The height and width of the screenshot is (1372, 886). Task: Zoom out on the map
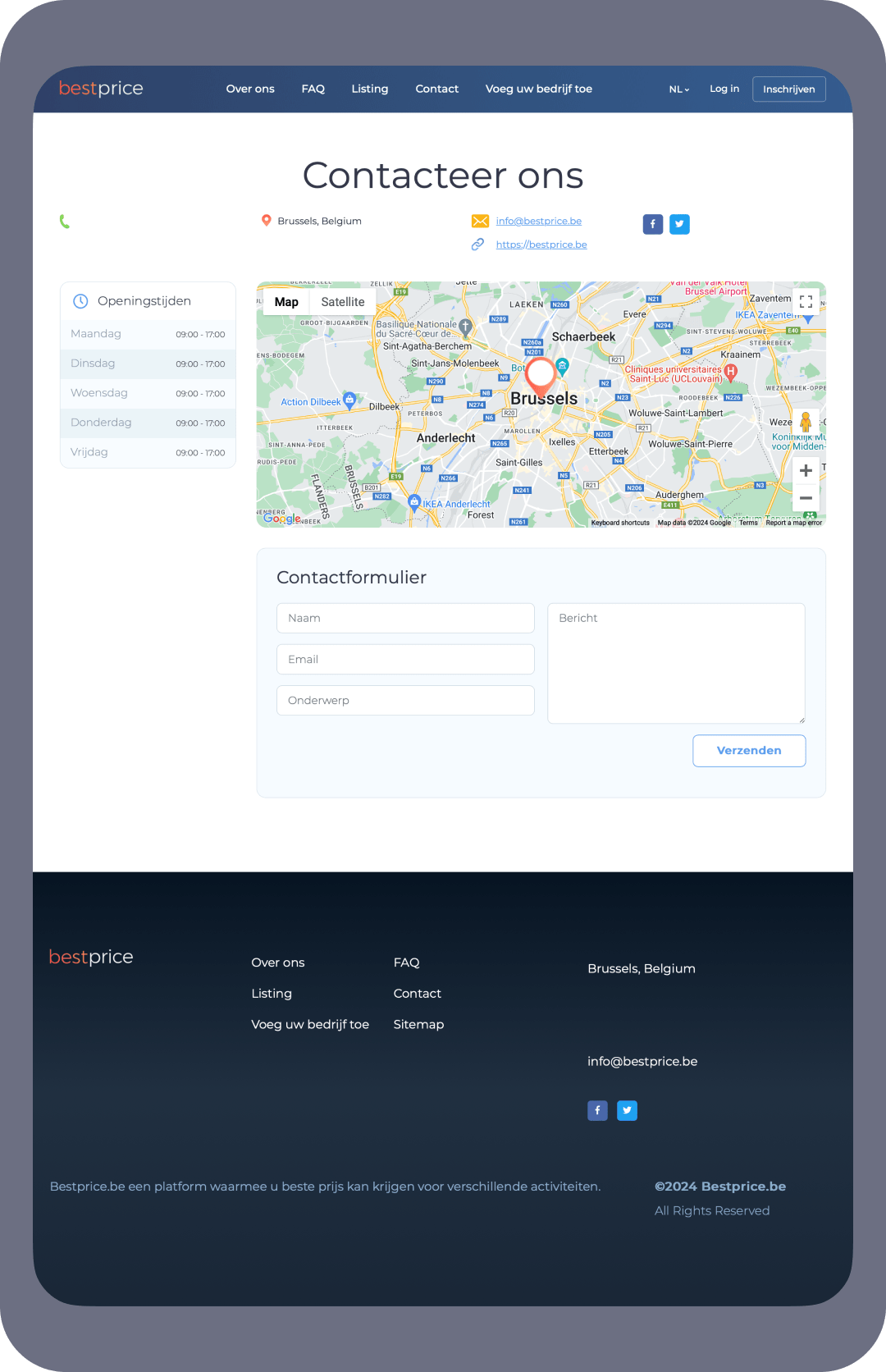[806, 498]
